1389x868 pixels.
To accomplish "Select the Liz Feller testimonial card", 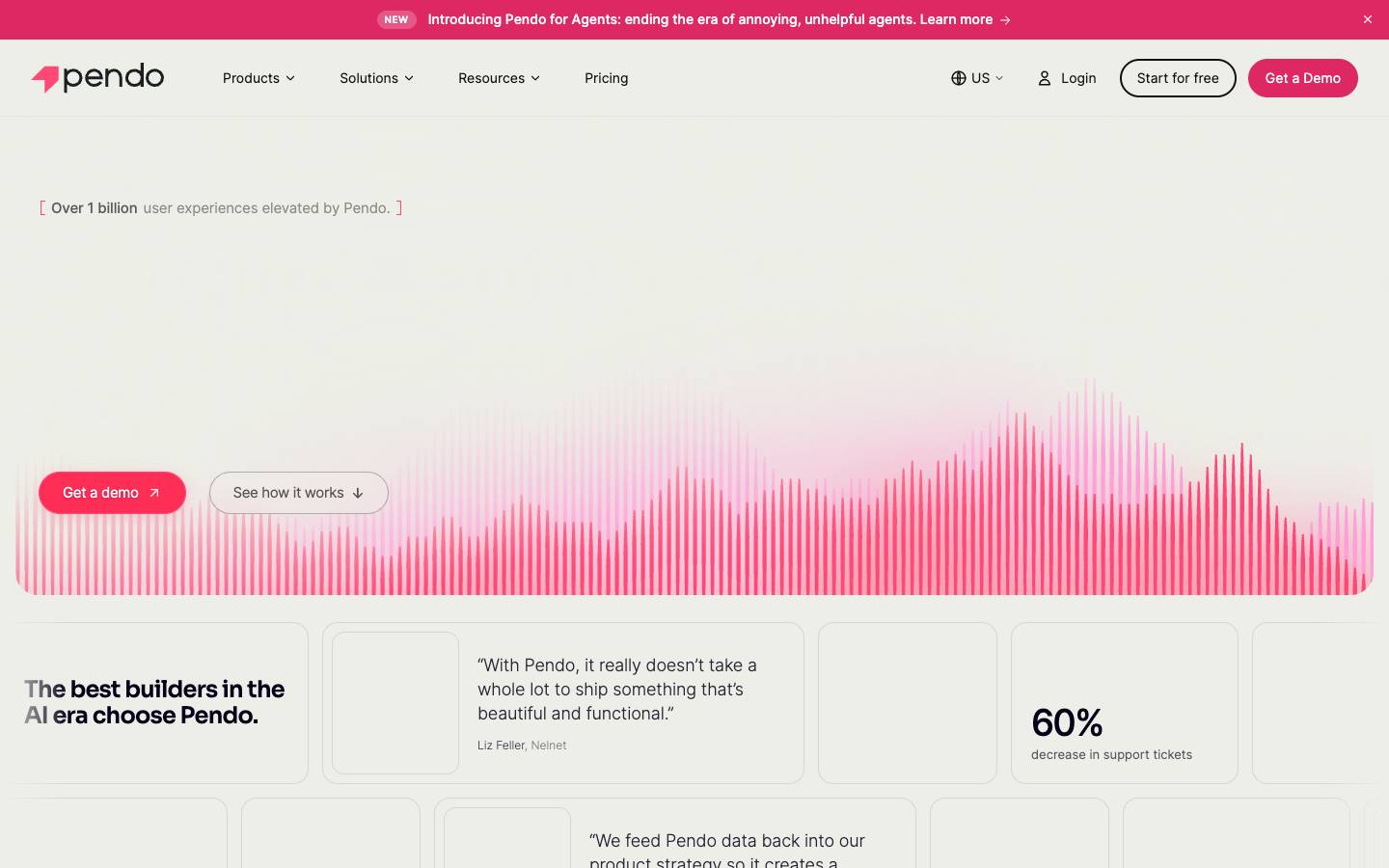I will (563, 703).
